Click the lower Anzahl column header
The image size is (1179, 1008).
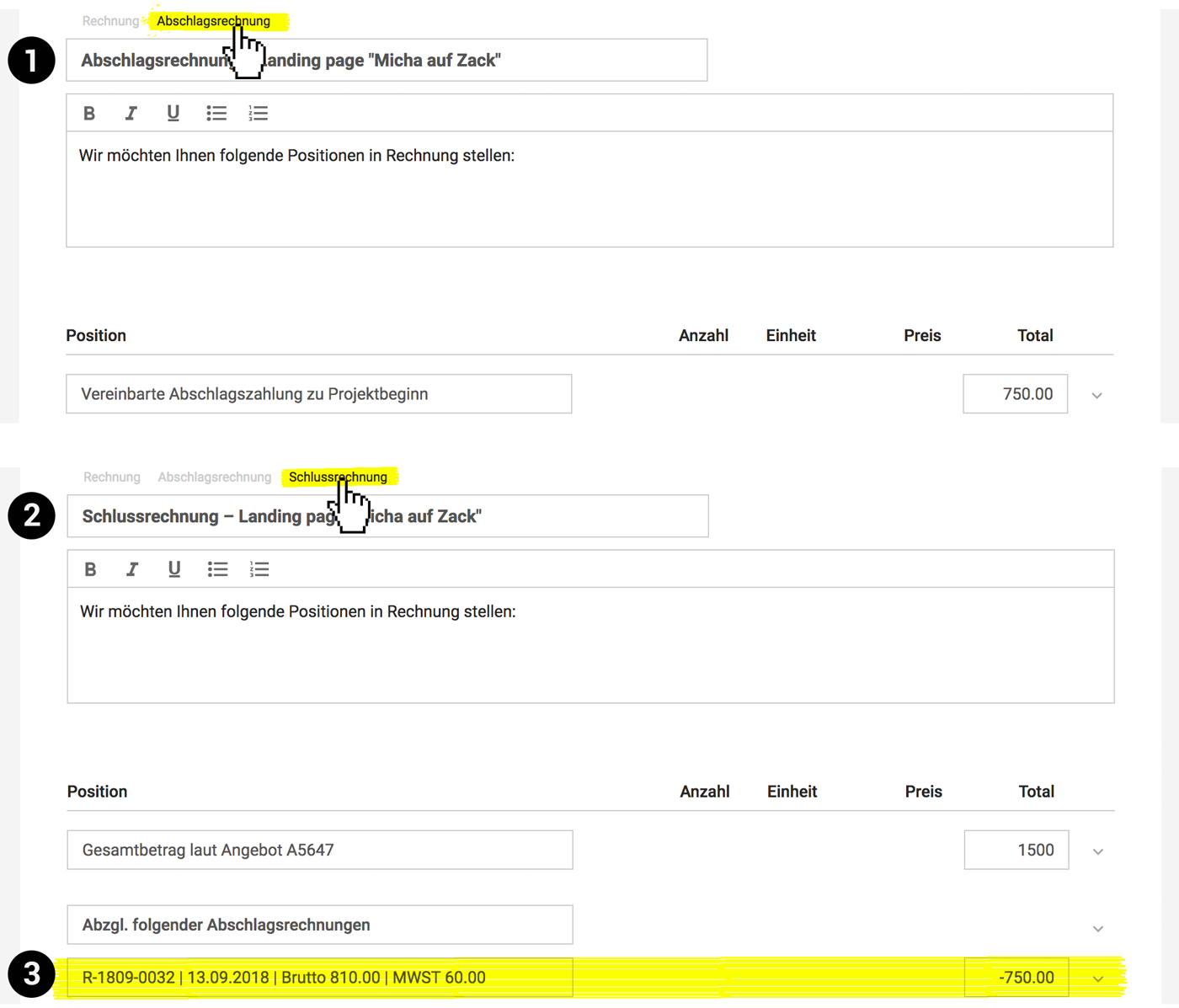pos(705,792)
